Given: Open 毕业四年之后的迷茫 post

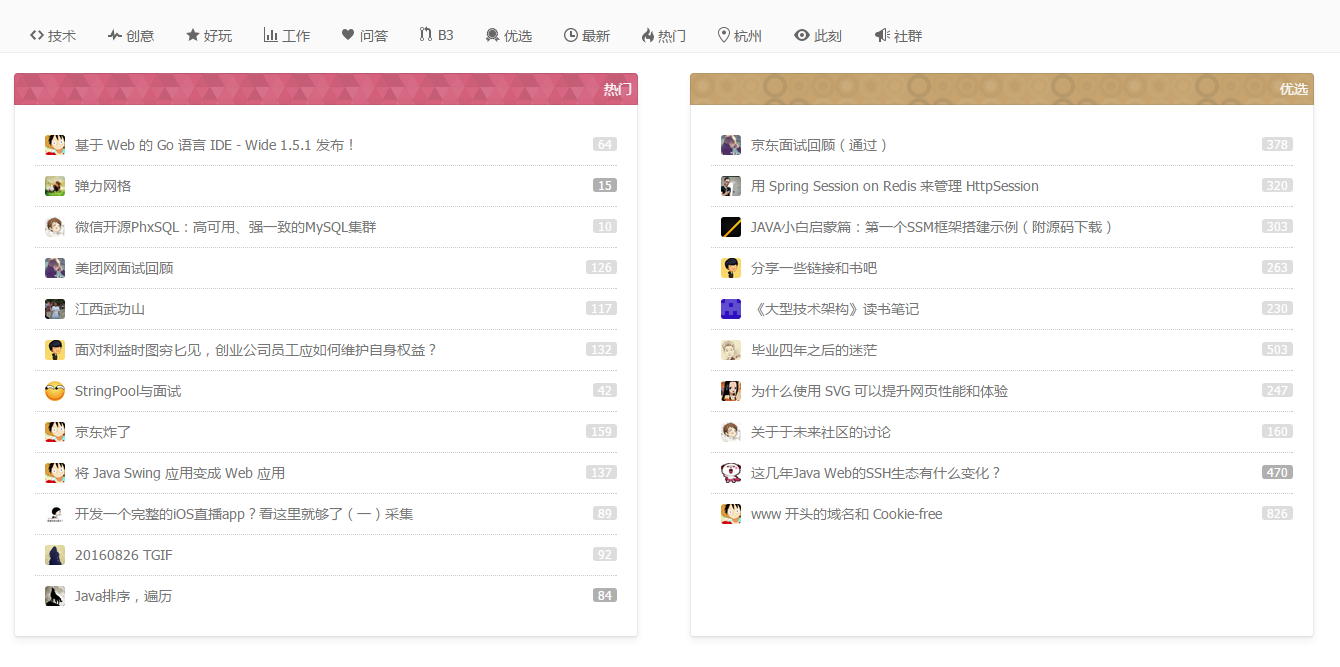Looking at the screenshot, I should (x=814, y=350).
